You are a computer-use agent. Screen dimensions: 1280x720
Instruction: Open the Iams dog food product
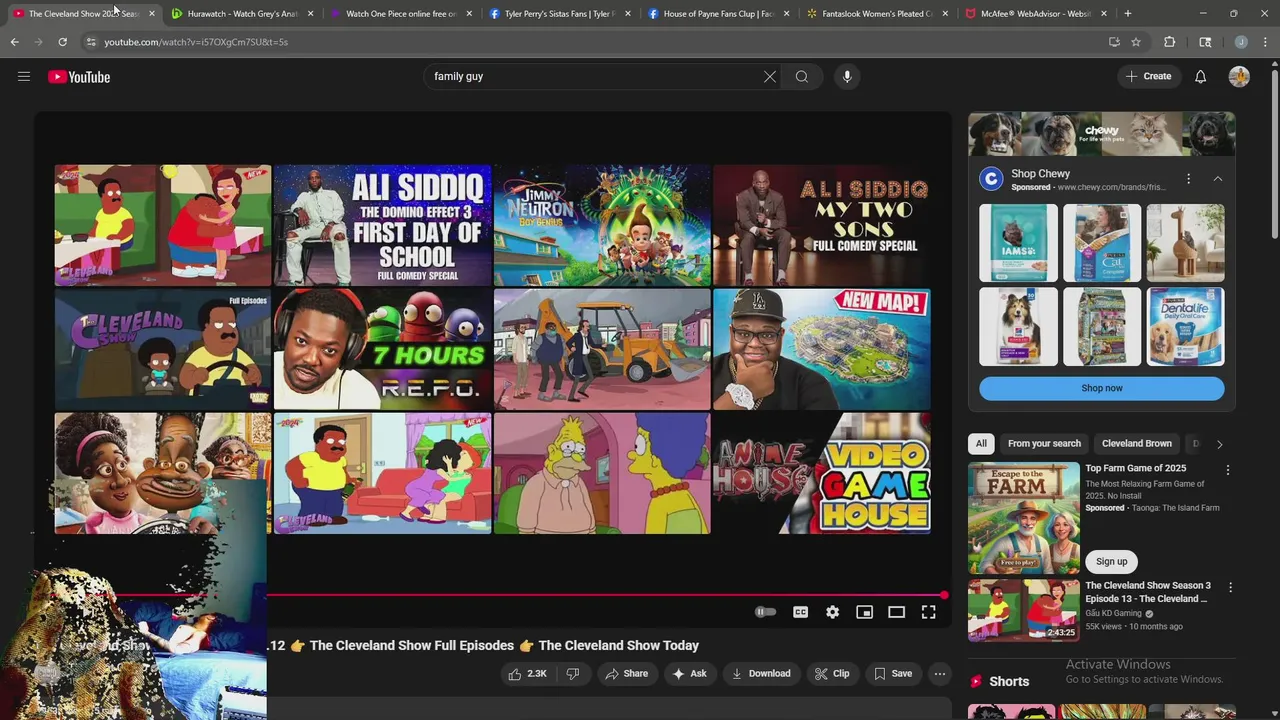[1018, 243]
